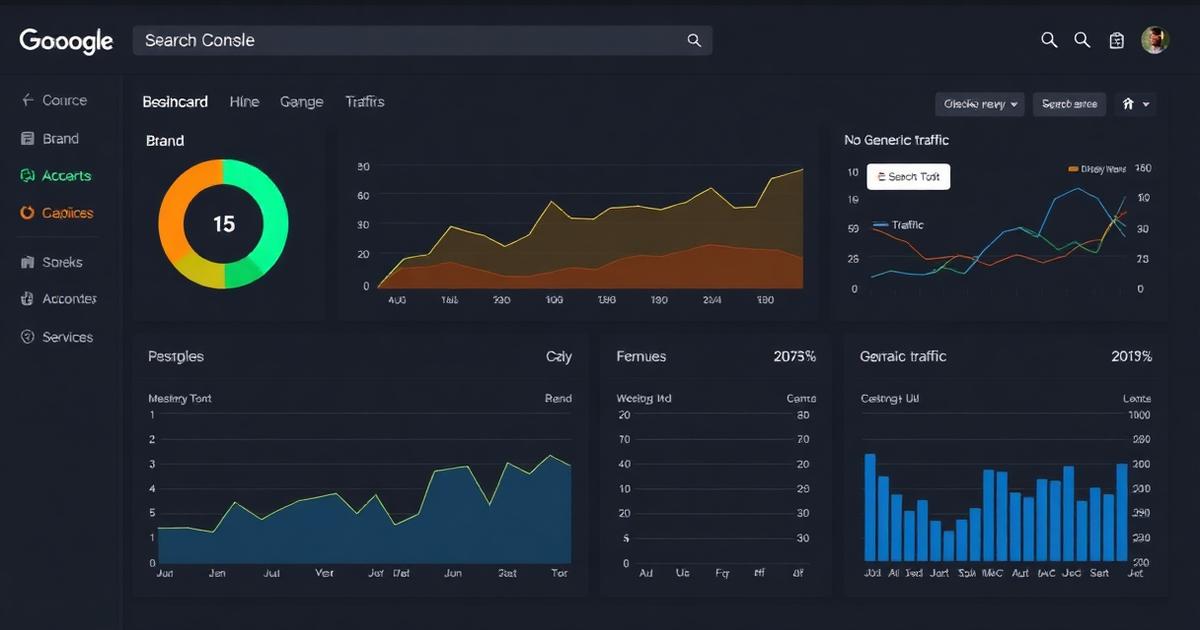Click the orange Disoly Wors legend item
Viewport: 1200px width, 630px height.
point(1097,170)
